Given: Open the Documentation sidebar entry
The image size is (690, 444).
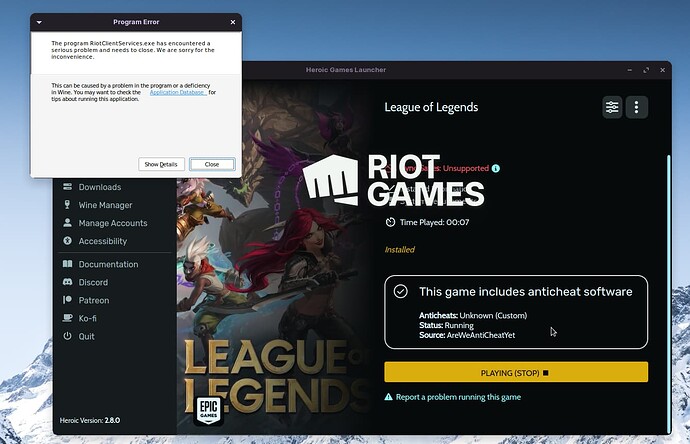Looking at the screenshot, I should (x=108, y=264).
